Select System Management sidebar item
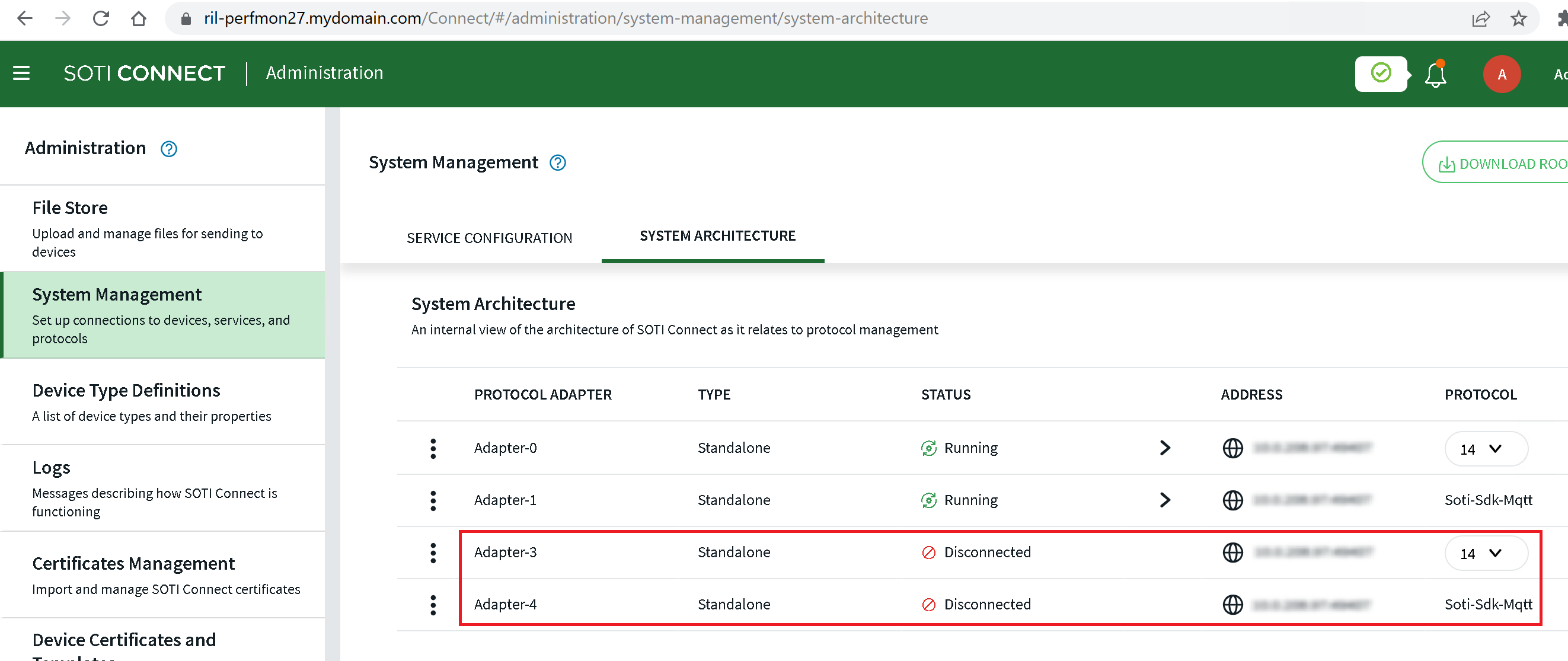 click(x=163, y=315)
